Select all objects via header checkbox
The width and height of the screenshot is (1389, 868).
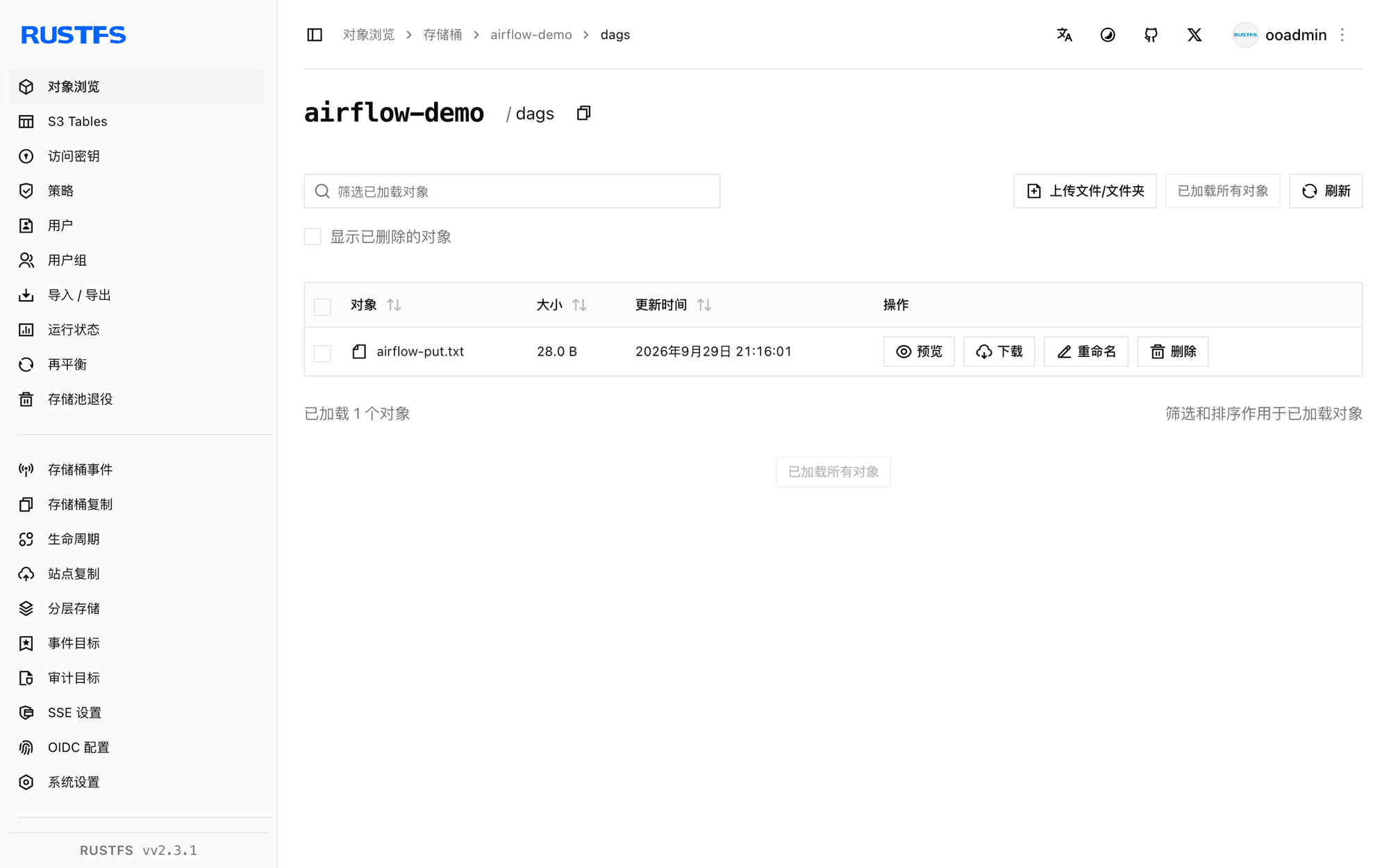[322, 306]
